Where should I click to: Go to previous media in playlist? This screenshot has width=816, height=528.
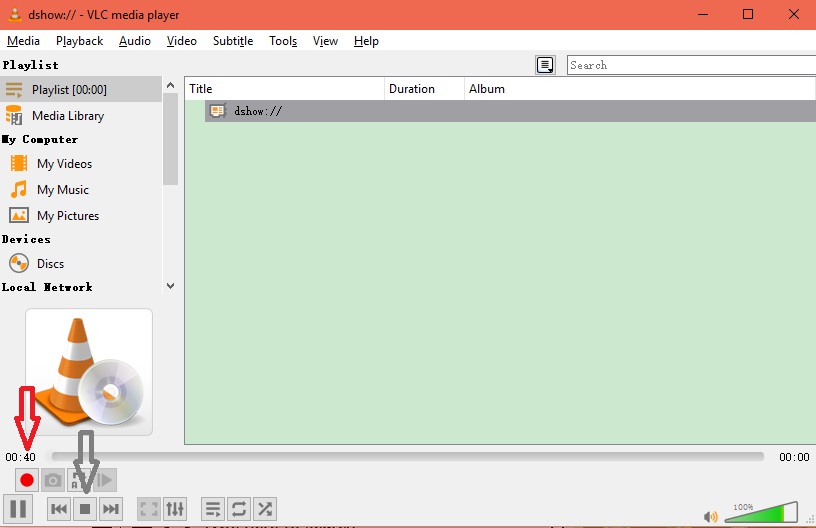point(59,509)
